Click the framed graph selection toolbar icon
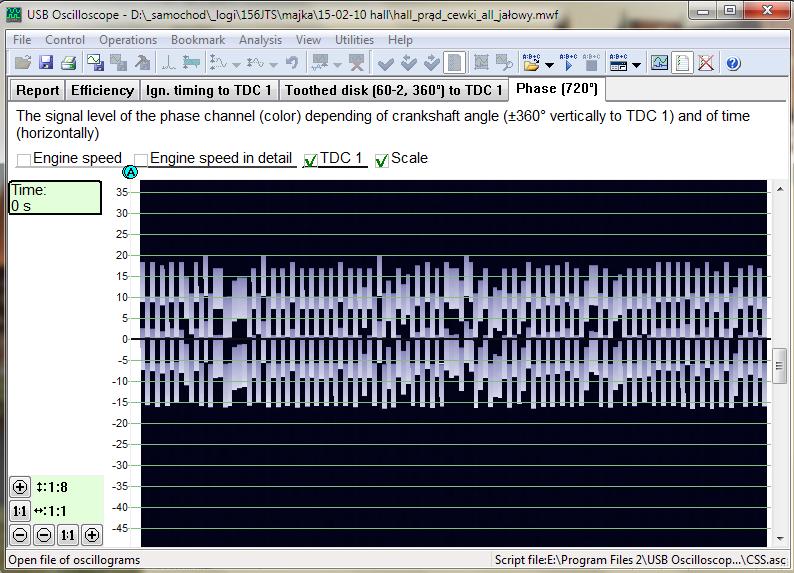794x573 pixels. [x=481, y=63]
